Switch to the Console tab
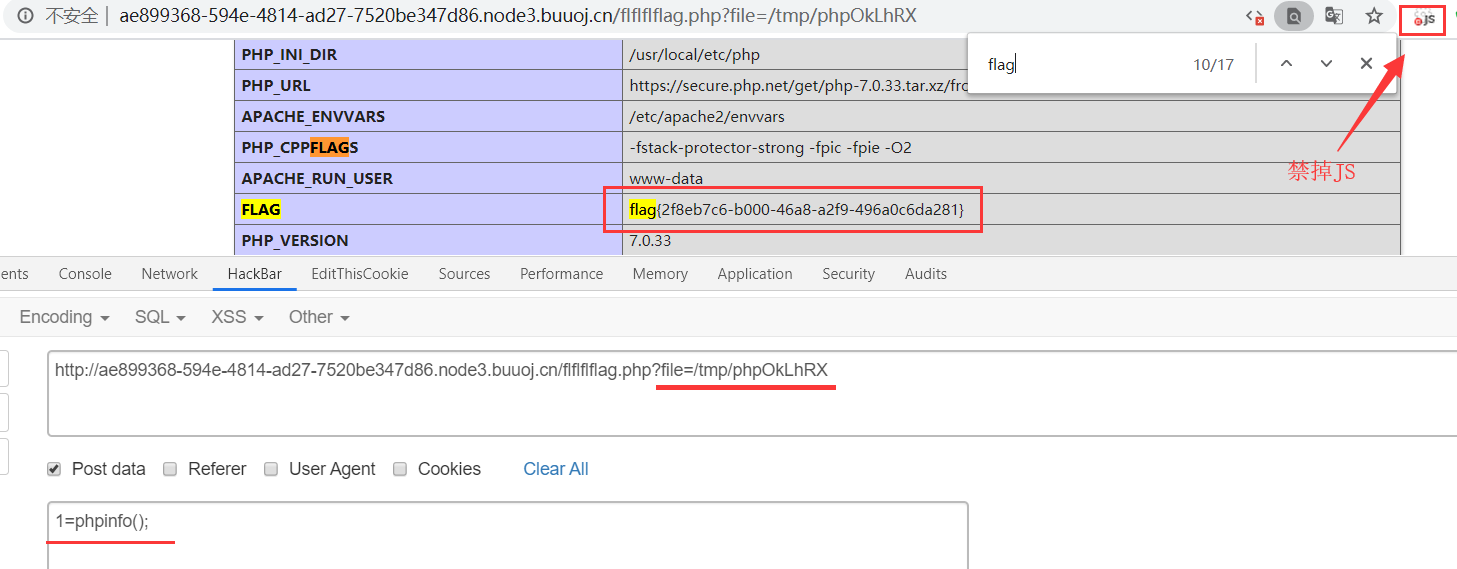This screenshot has width=1457, height=569. click(85, 273)
